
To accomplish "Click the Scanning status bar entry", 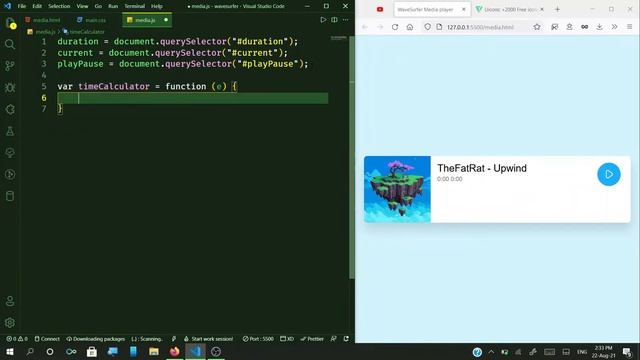I will (147, 339).
